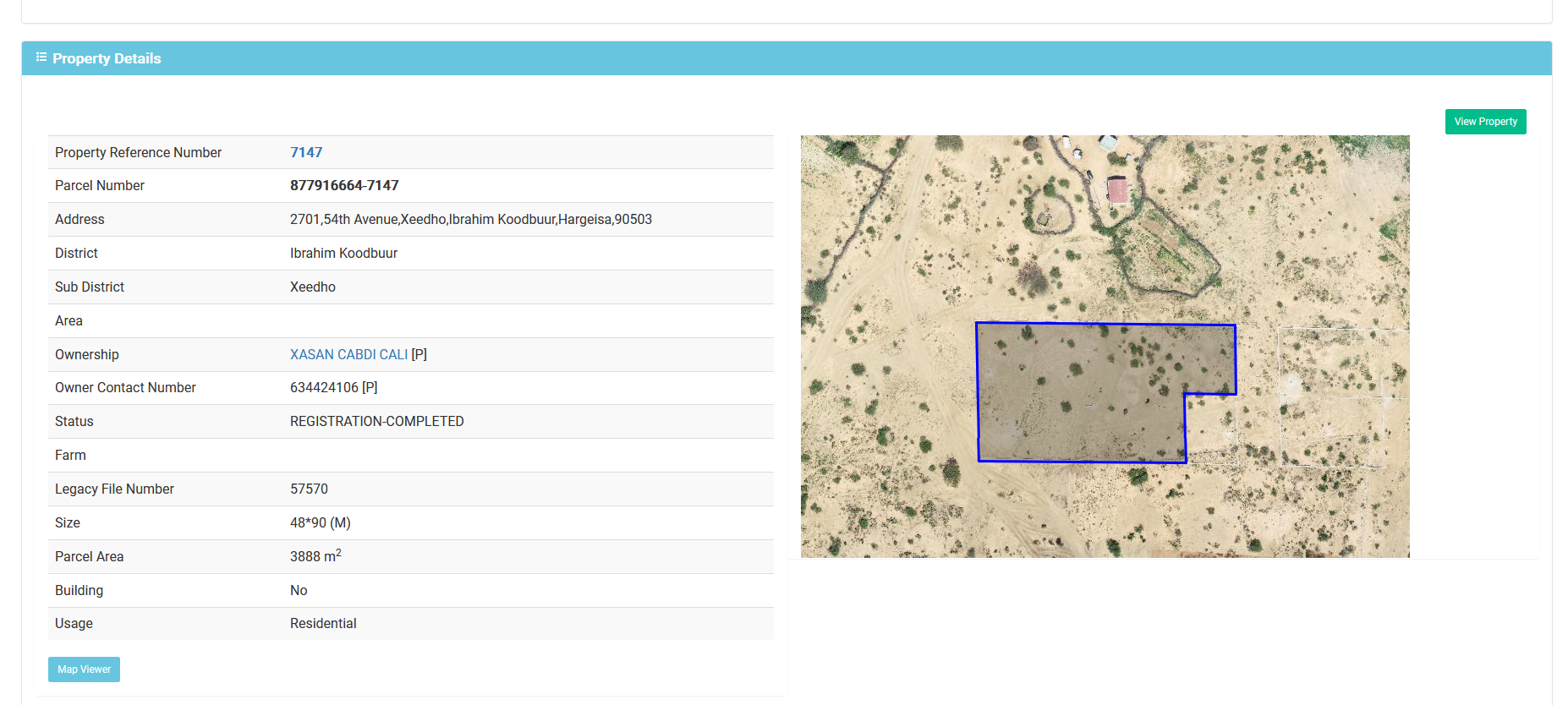Select parcel area 3888 m2 value
Screen dimensions: 1568x705
point(315,555)
